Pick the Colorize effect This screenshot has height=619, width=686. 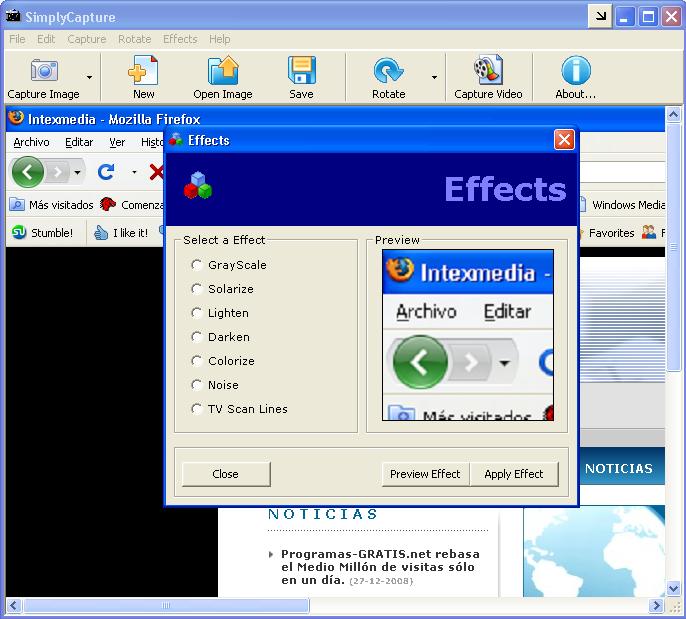pyautogui.click(x=197, y=361)
